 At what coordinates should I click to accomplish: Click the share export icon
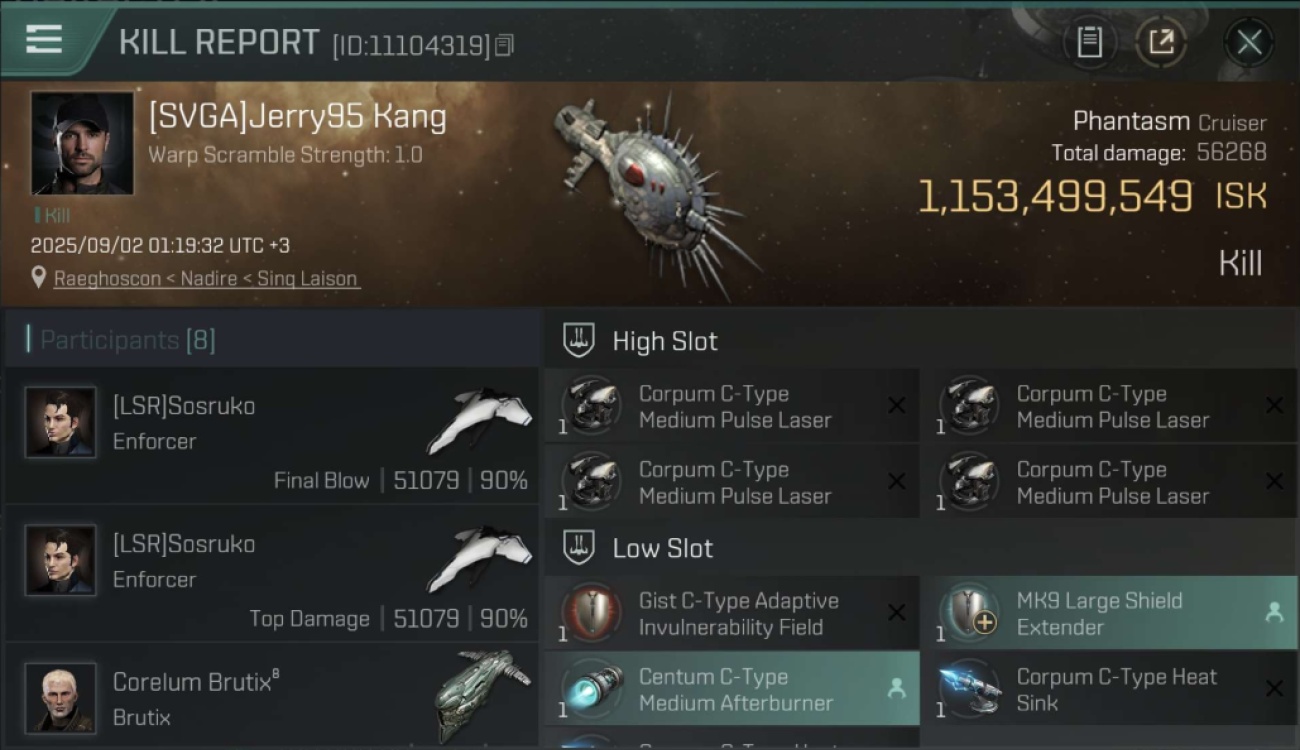[1161, 42]
